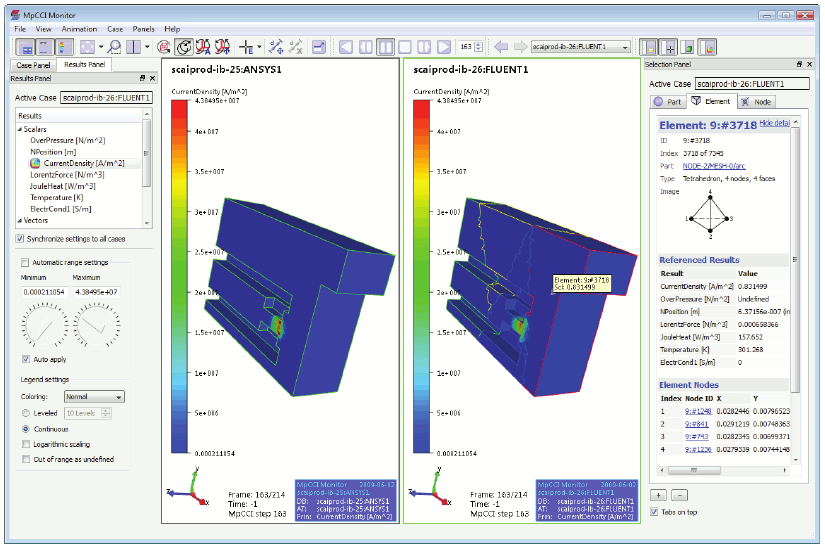The image size is (825, 548).
Task: Open dropdown arrow next to split view icon
Action: pos(147,47)
